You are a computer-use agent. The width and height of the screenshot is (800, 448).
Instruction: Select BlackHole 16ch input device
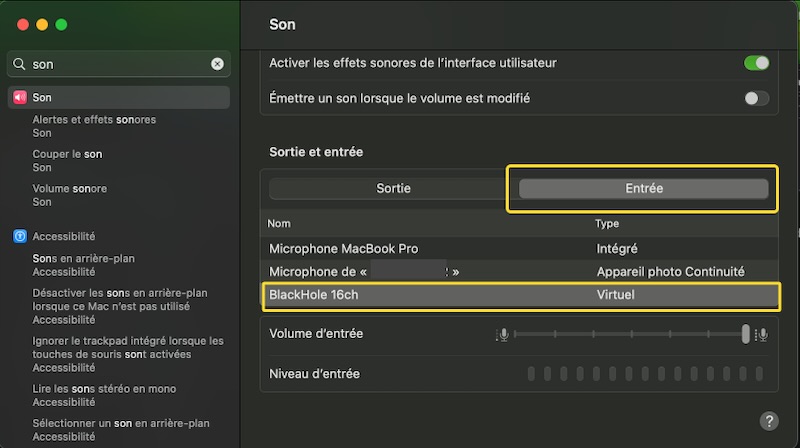coord(519,295)
